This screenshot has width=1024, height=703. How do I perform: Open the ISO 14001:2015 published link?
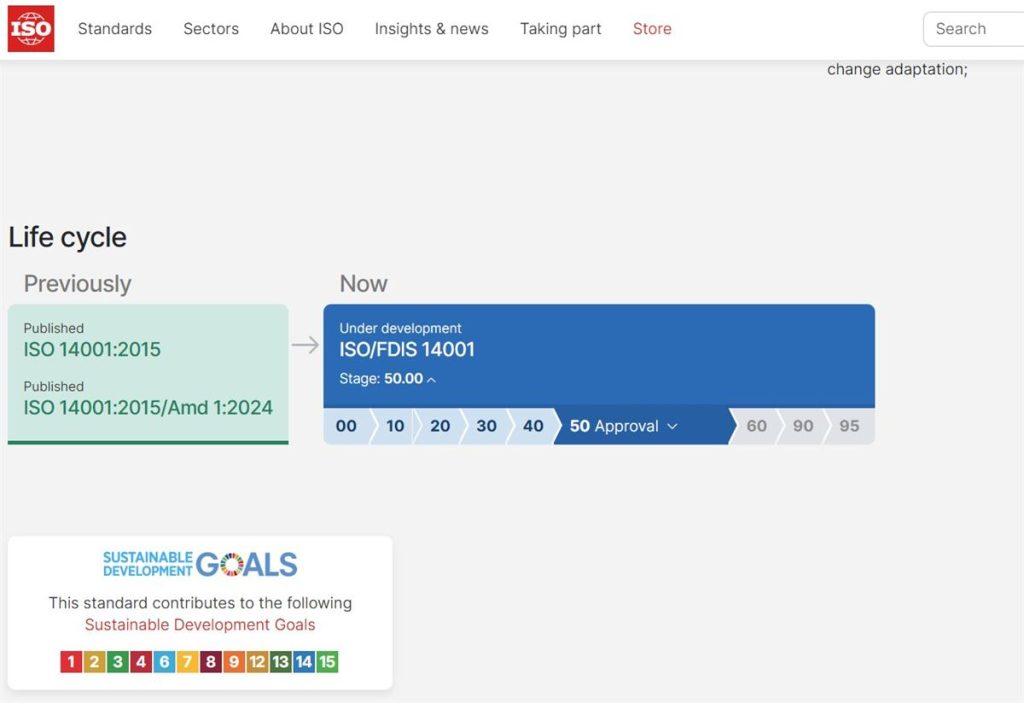point(92,350)
